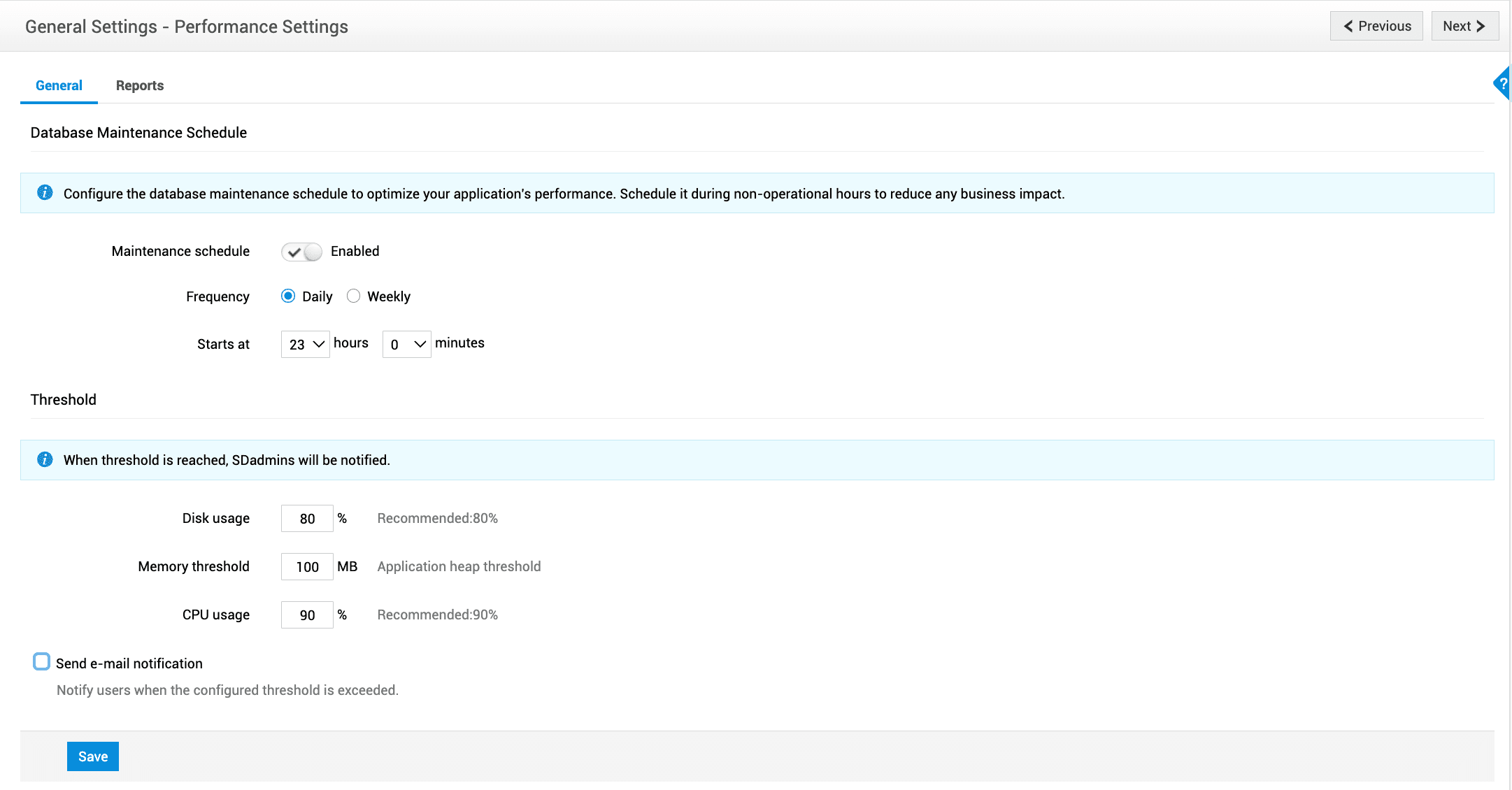Select the General tab

tap(59, 85)
